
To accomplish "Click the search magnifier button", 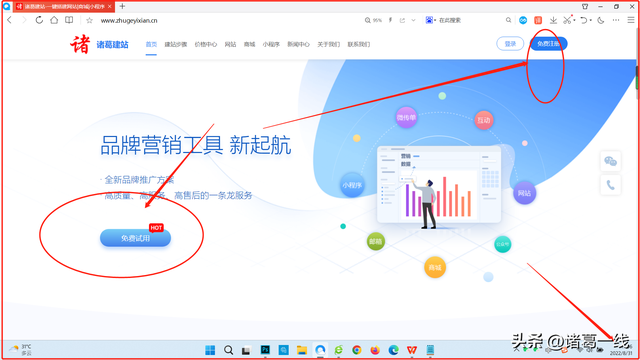I will 508,20.
